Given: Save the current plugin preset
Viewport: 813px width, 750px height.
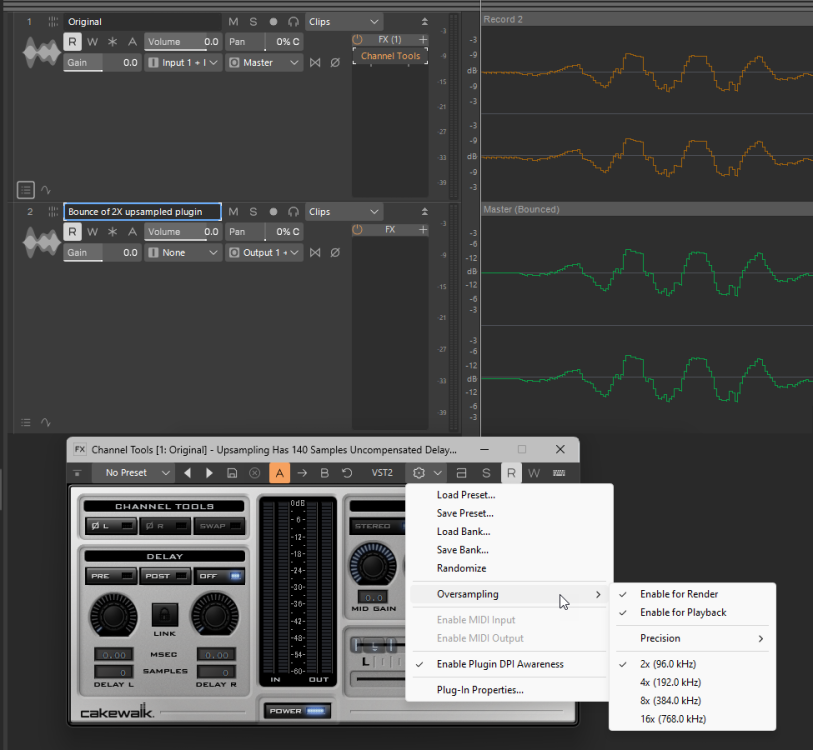Looking at the screenshot, I should point(232,473).
